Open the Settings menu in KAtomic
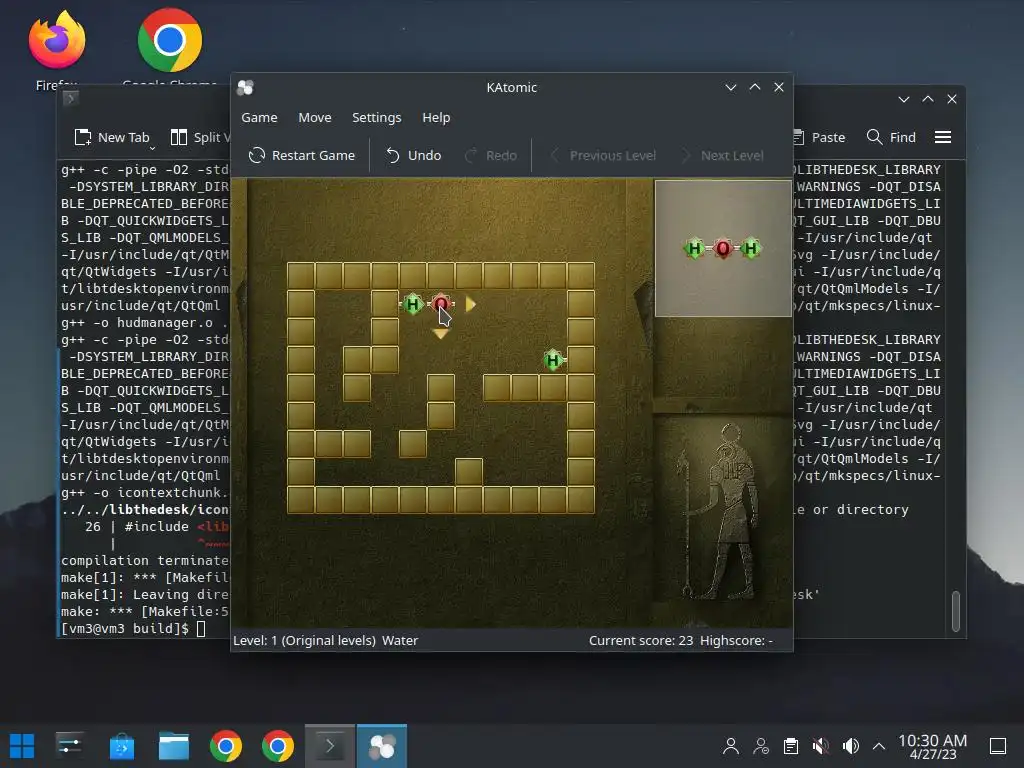 pyautogui.click(x=376, y=118)
